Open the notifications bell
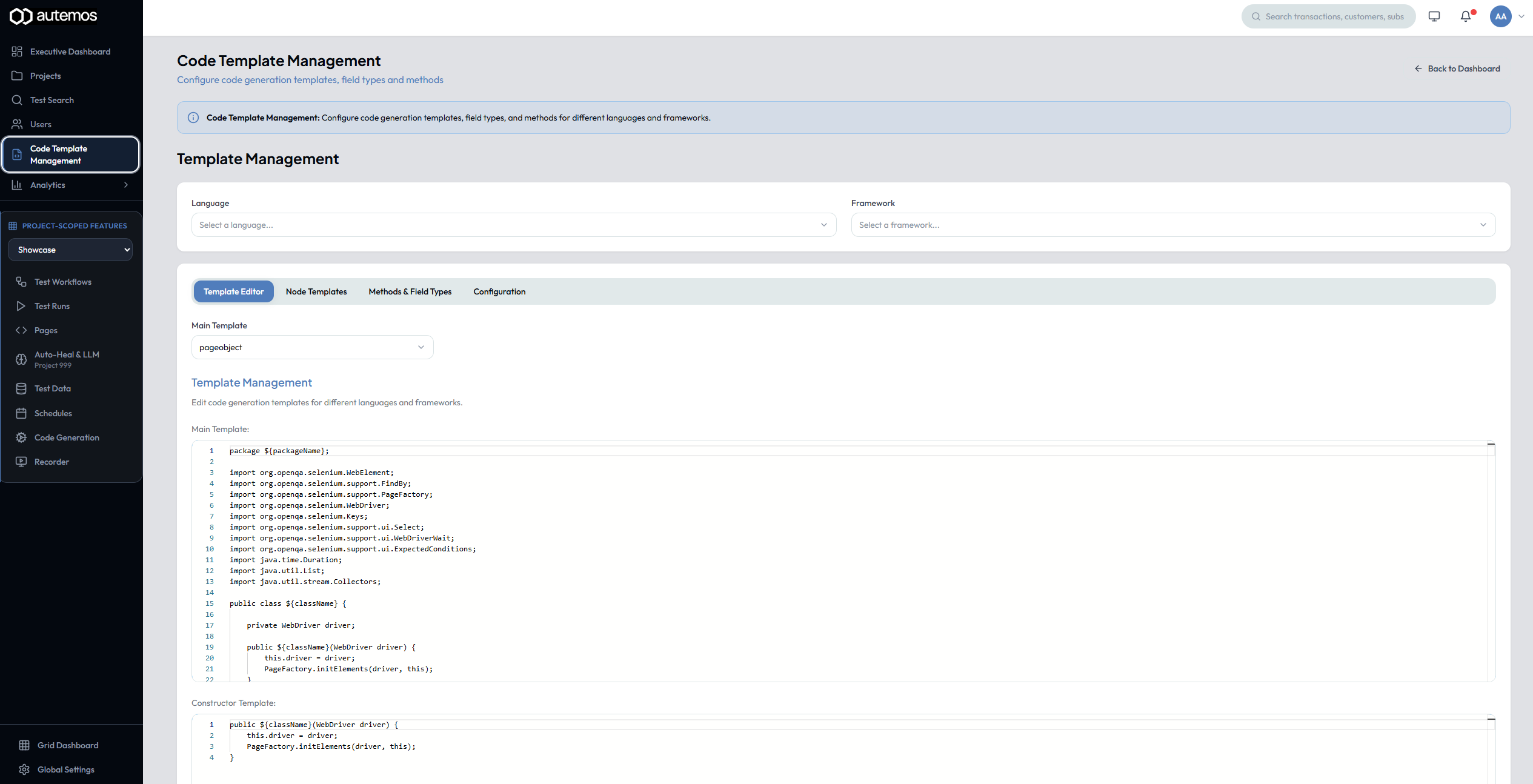This screenshot has height=784, width=1533. [x=1466, y=16]
